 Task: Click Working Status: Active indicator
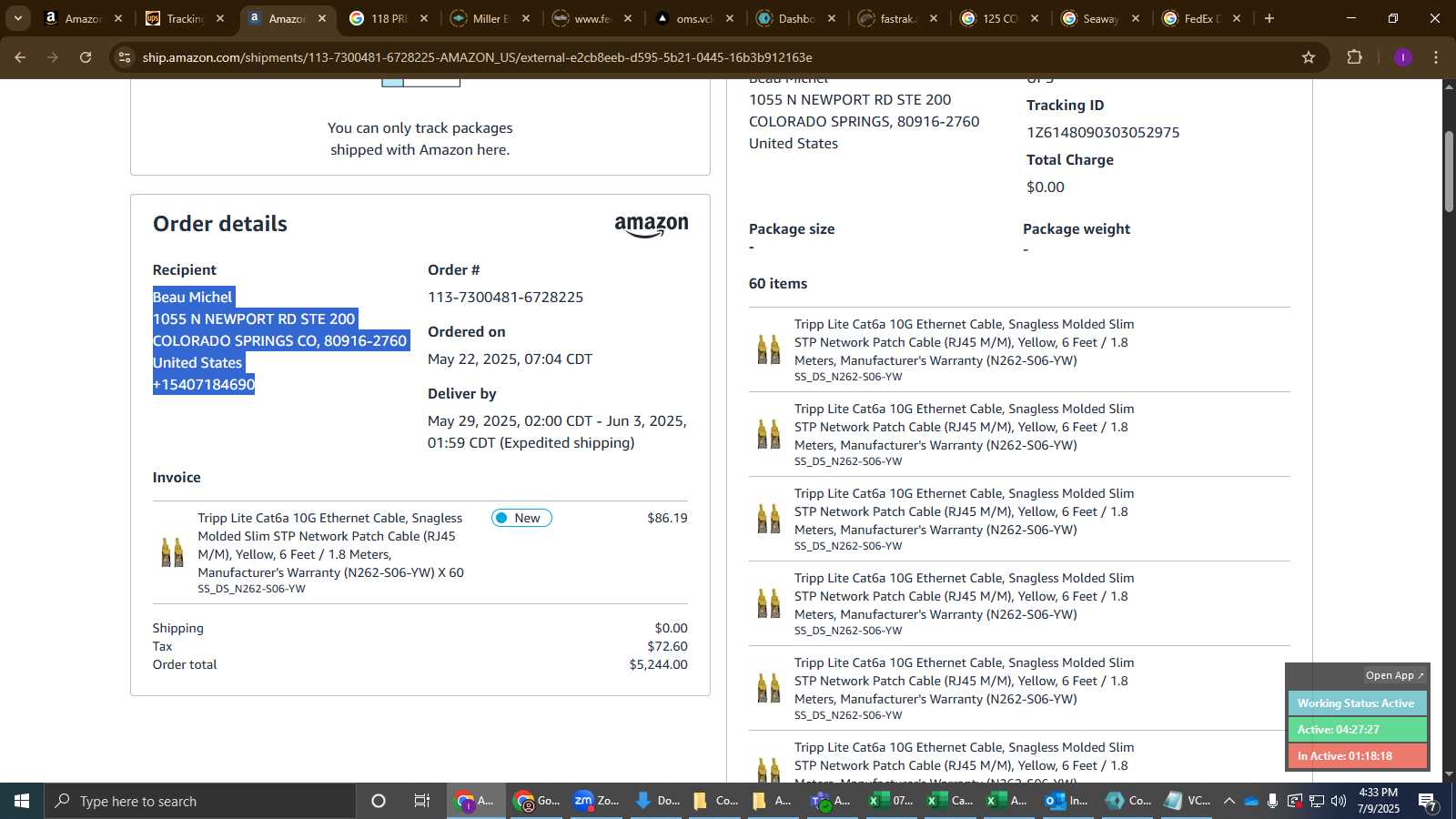click(1357, 703)
